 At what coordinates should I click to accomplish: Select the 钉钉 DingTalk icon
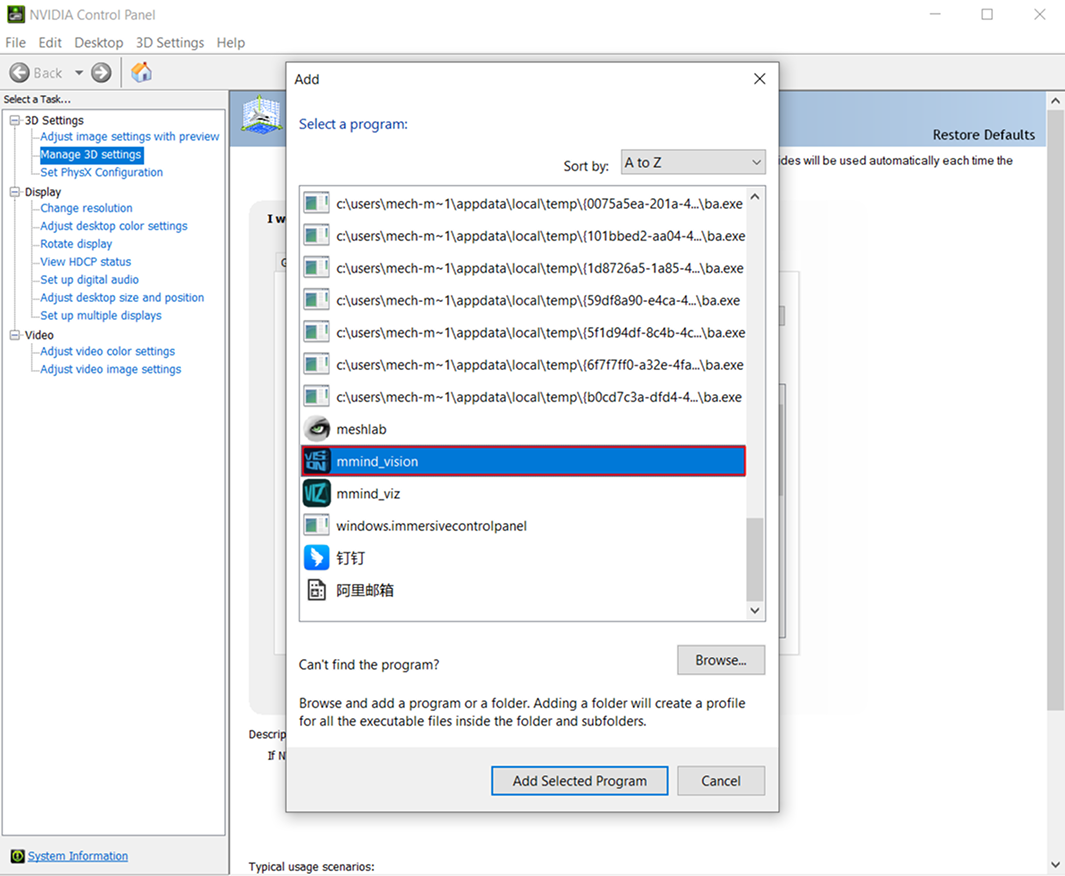coord(316,558)
